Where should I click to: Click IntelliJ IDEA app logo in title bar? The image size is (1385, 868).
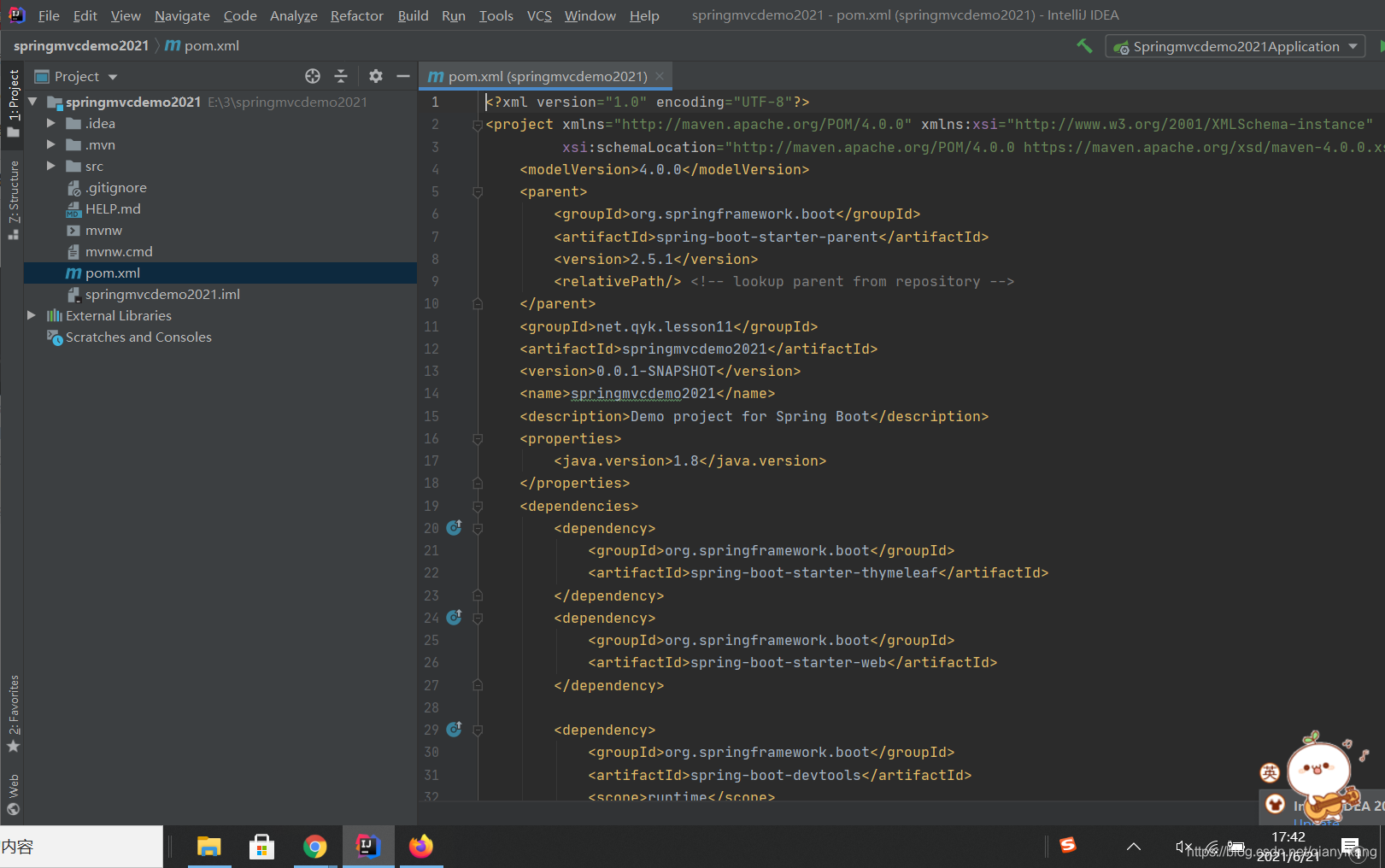click(16, 15)
